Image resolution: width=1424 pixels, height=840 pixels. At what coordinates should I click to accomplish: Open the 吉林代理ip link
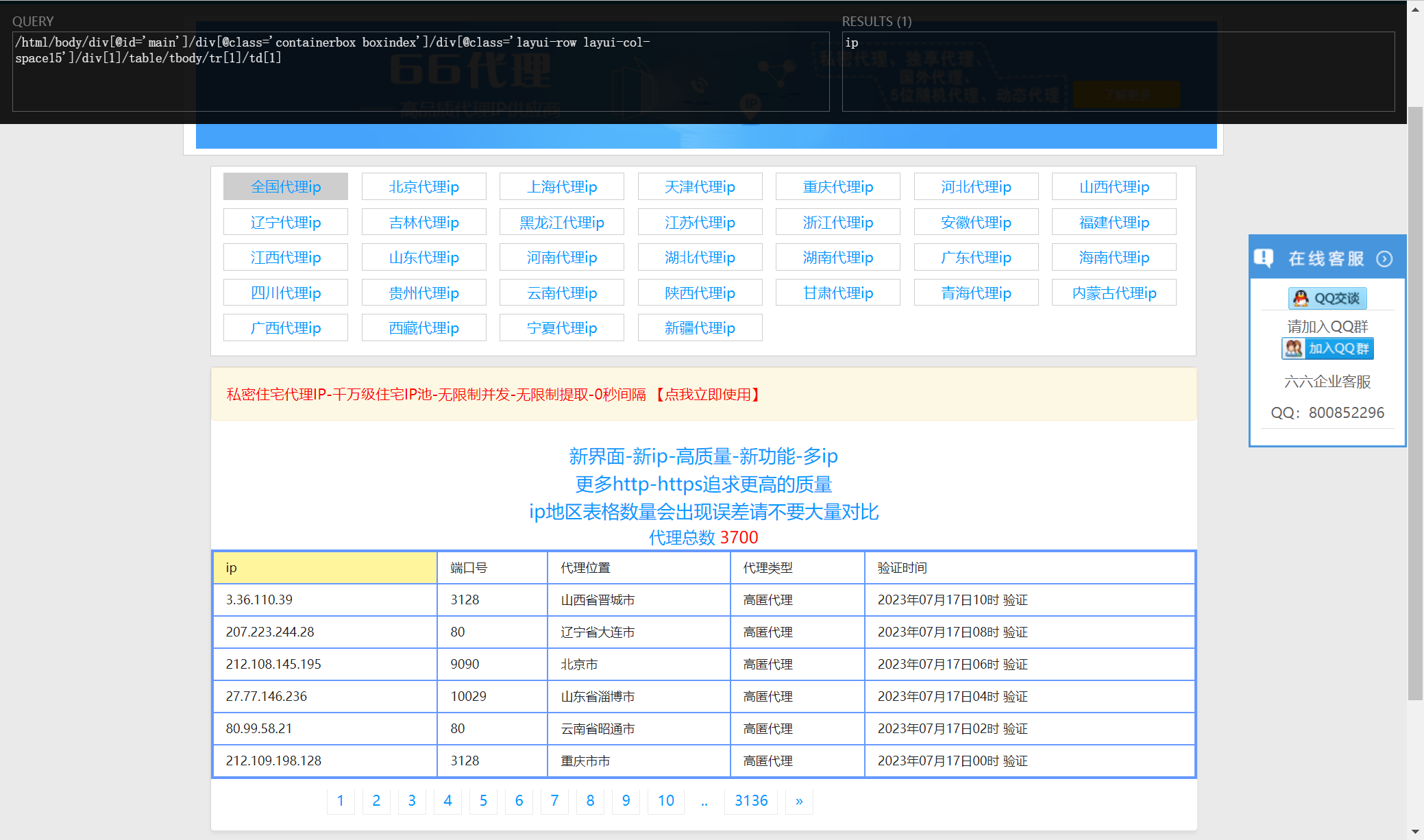423,222
